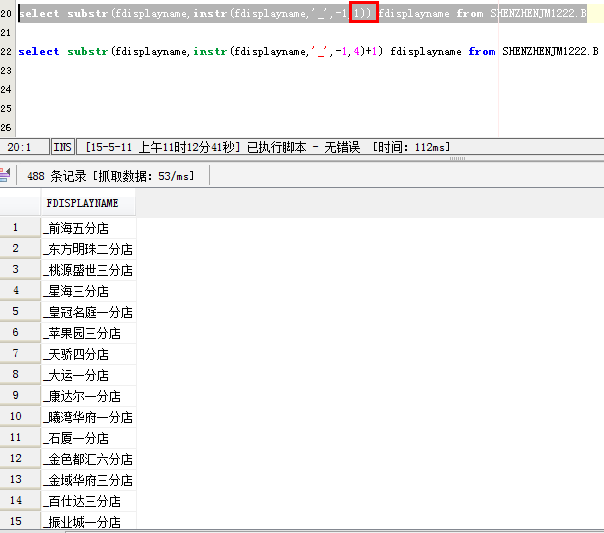This screenshot has height=533, width=604.
Task: Click line number 21 in editor gutter
Action: (6, 33)
